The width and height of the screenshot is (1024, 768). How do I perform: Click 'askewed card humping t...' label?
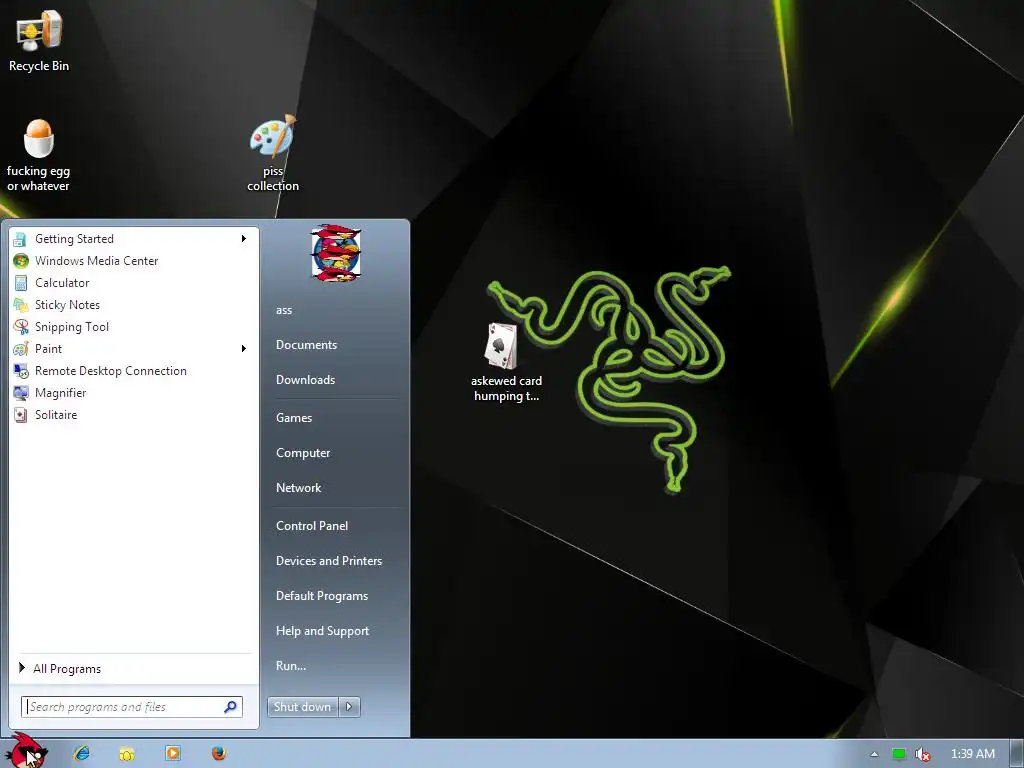pos(507,388)
